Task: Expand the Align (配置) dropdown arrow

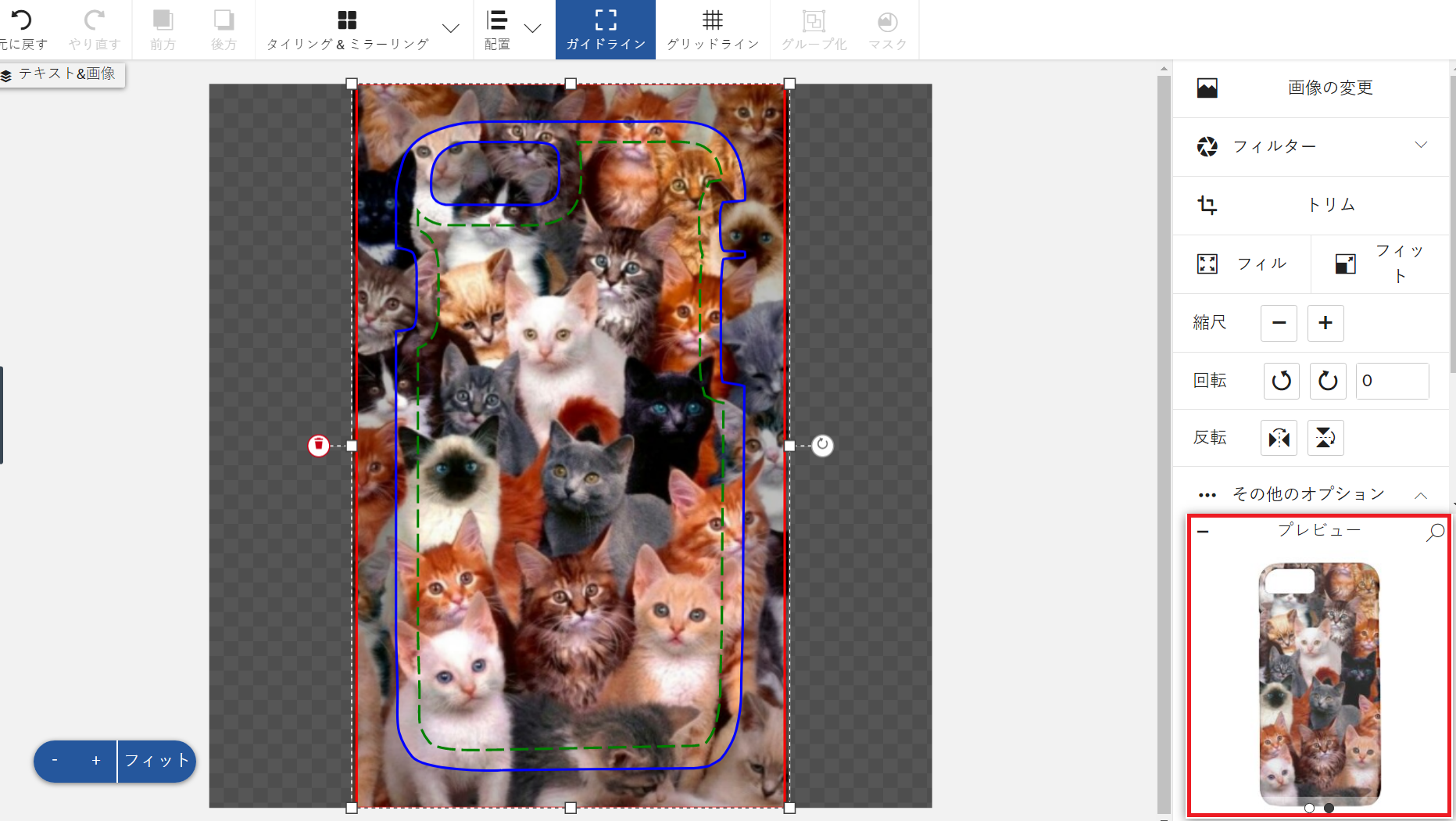Action: point(533,29)
